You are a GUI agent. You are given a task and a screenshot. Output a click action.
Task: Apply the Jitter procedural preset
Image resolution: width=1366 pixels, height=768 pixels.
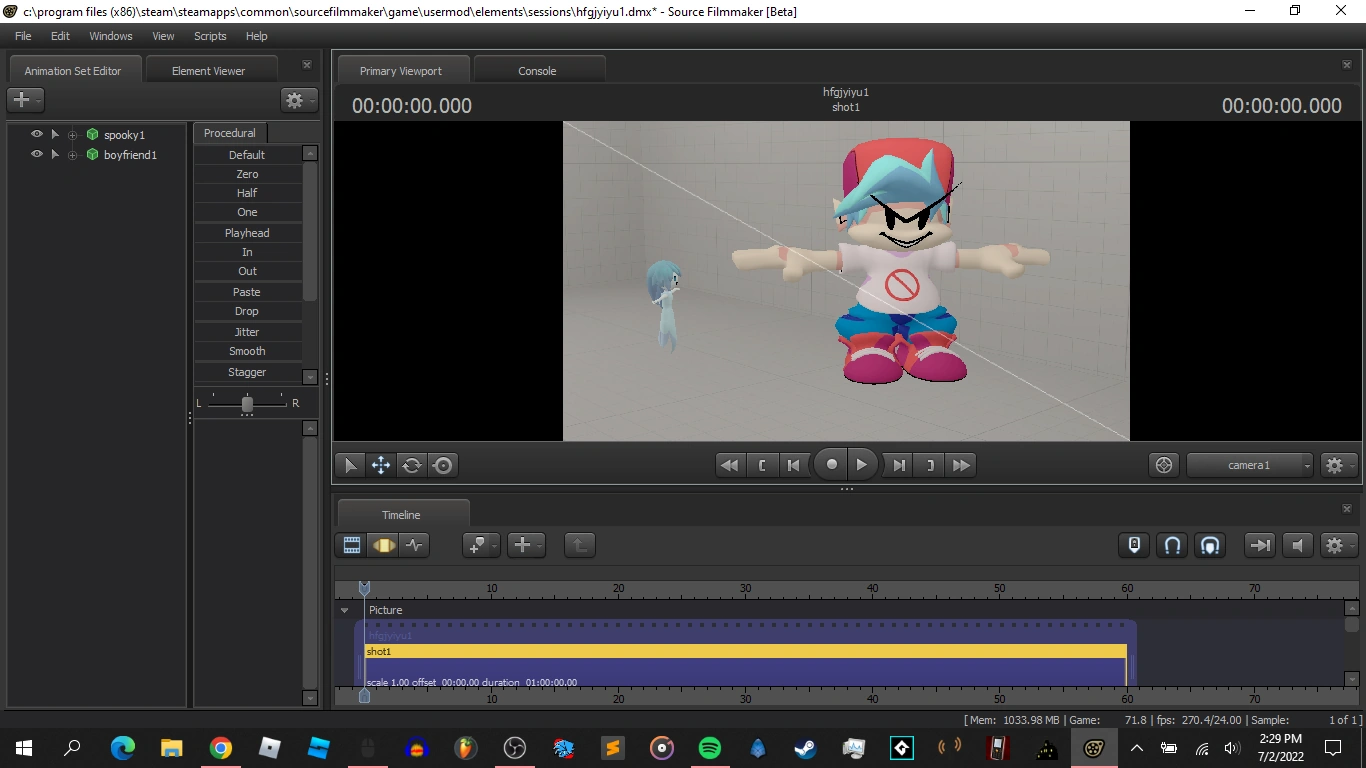click(x=247, y=332)
